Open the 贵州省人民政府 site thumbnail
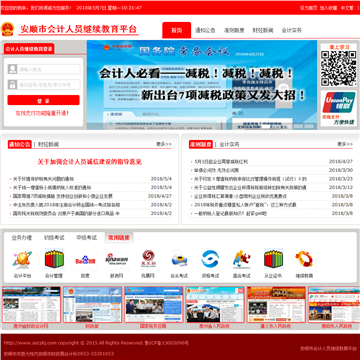The height and width of the screenshot is (360, 360). click(x=215, y=304)
